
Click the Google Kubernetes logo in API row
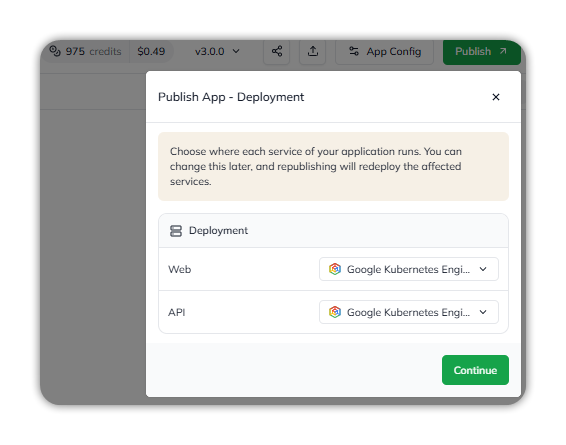tap(335, 312)
